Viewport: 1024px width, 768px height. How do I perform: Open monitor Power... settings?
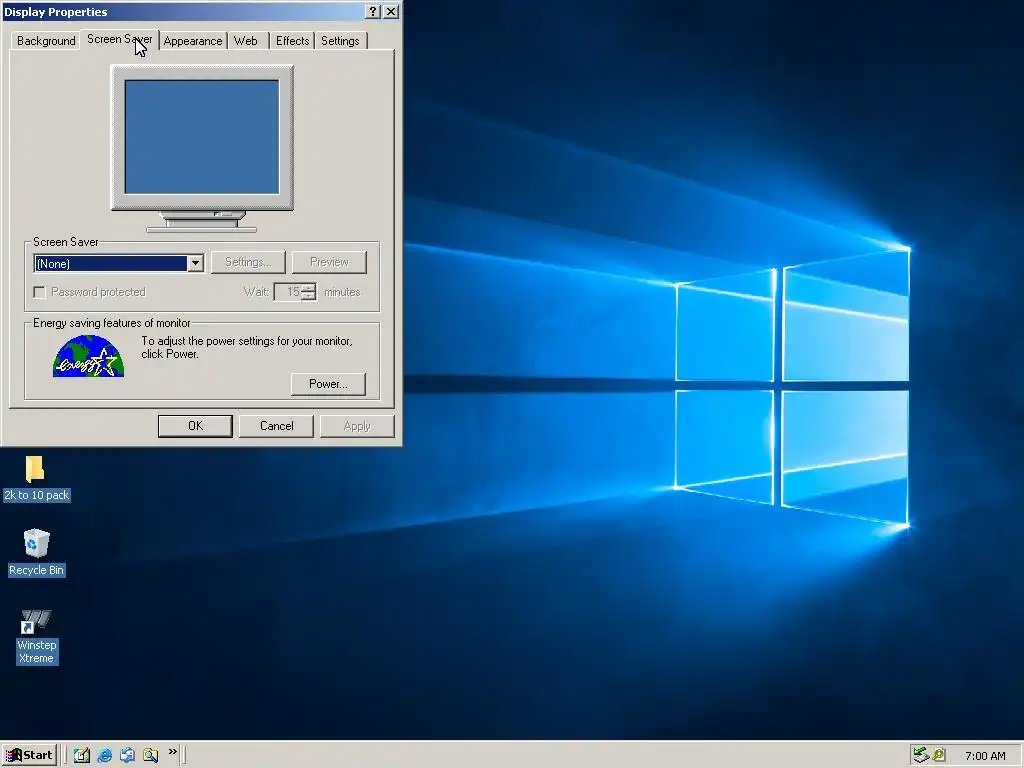click(328, 384)
